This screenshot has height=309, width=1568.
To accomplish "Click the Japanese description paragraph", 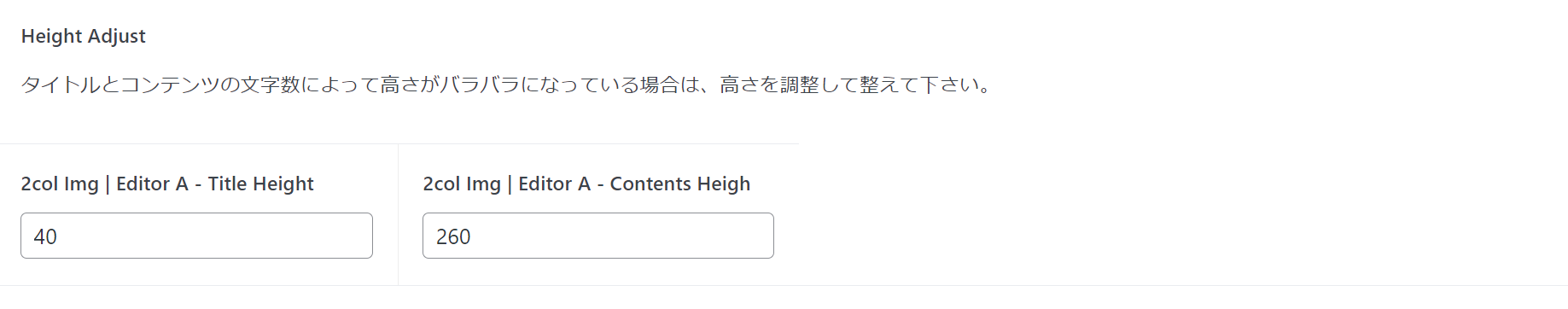I will [507, 85].
